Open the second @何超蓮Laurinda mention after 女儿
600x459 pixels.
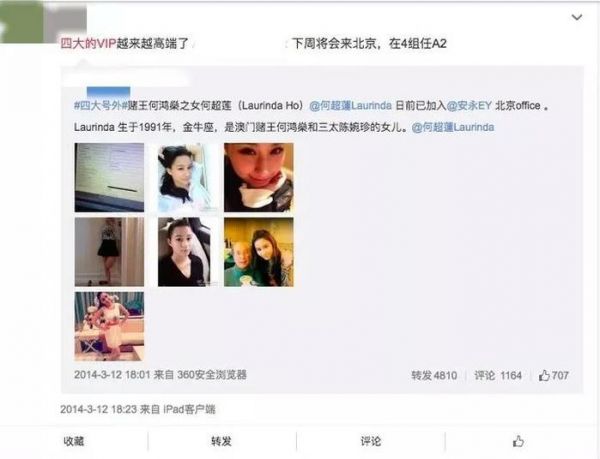point(453,127)
